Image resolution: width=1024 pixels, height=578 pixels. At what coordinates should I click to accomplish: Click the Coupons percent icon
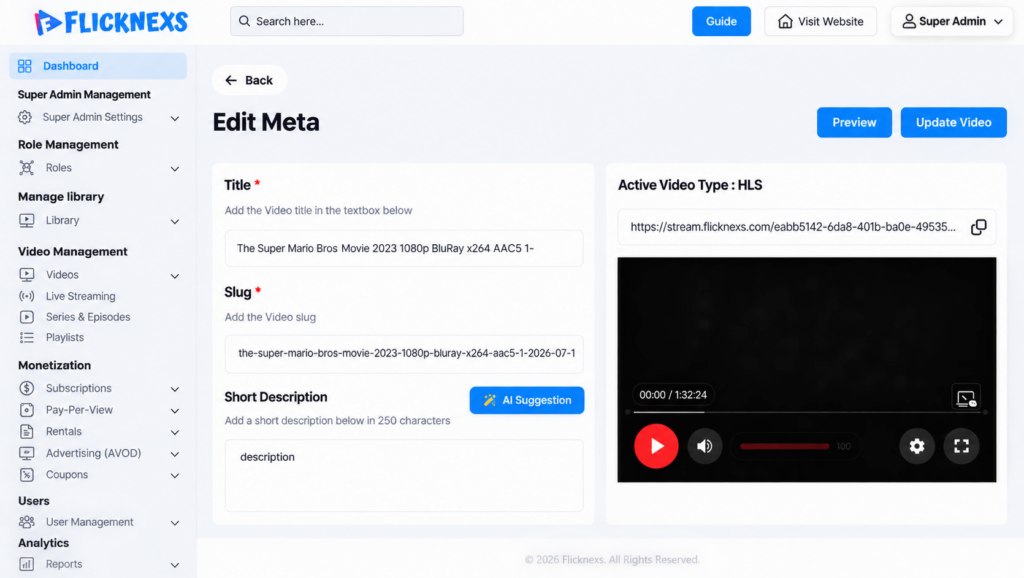[26, 474]
